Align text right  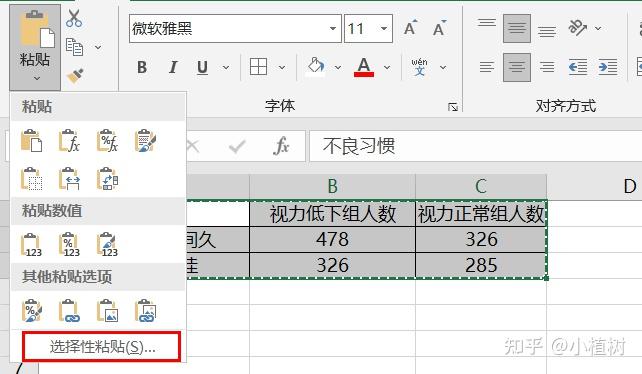coord(547,67)
